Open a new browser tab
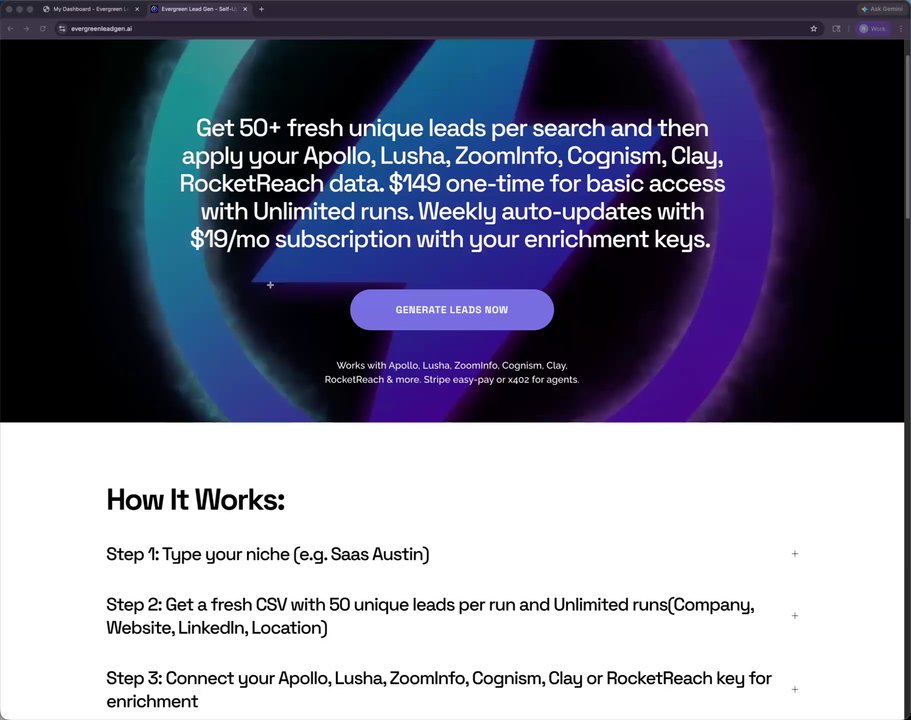Screen dimensions: 911x720 pyautogui.click(x=261, y=9)
